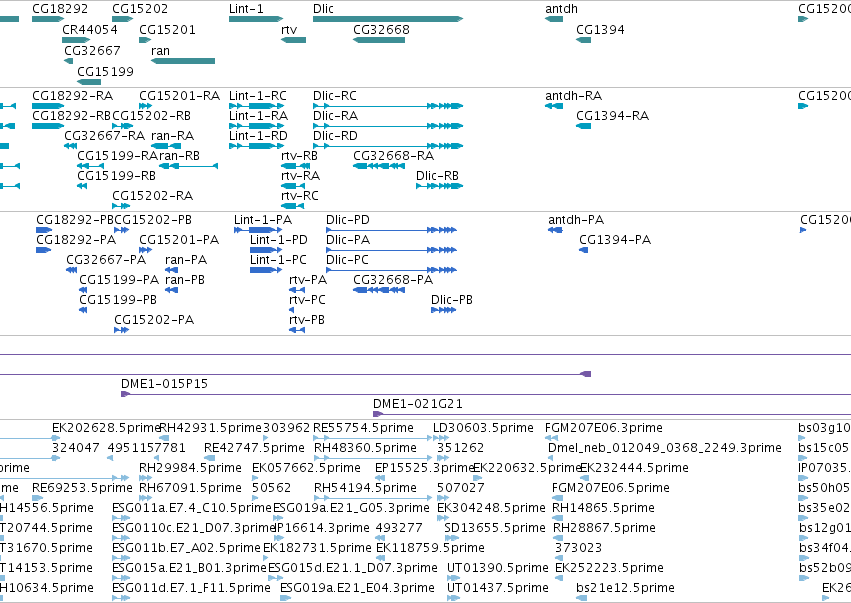Select the CG1394-PA protein label
The height and width of the screenshot is (603, 851).
615,240
